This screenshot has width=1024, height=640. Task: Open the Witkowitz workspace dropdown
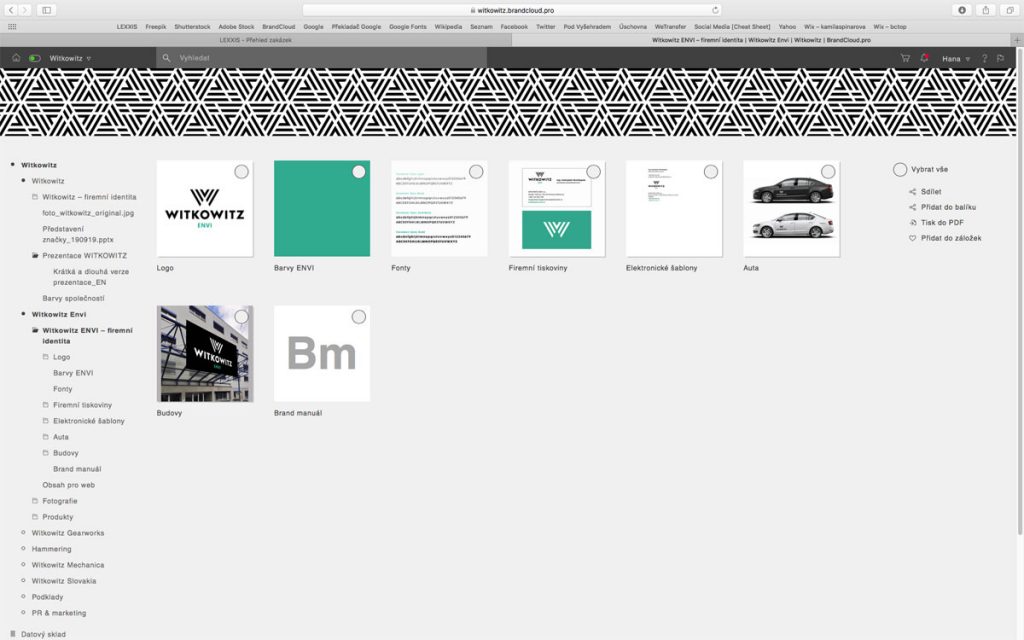(x=70, y=58)
